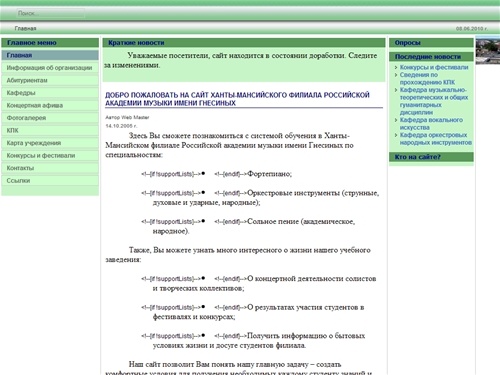Viewport: 500px width, 375px height.
Task: Click the photo thumbnail at top right
Action: (488, 51)
